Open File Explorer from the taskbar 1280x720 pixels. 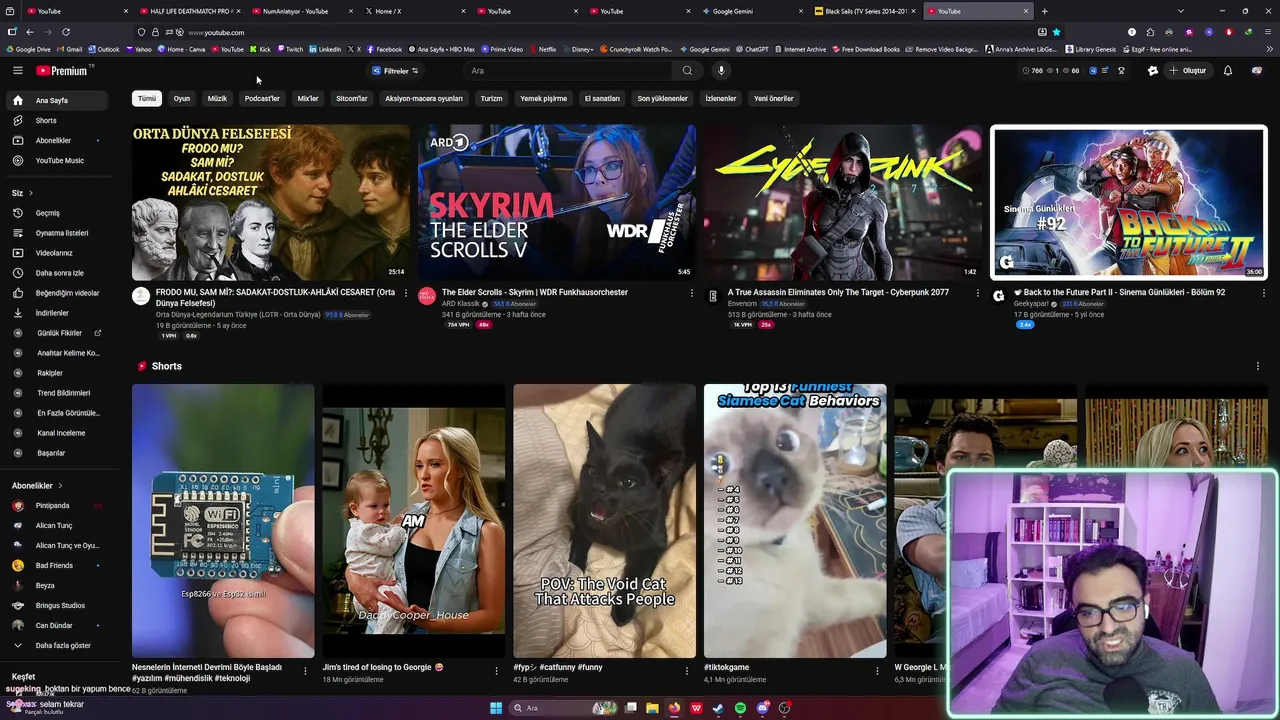tap(652, 708)
